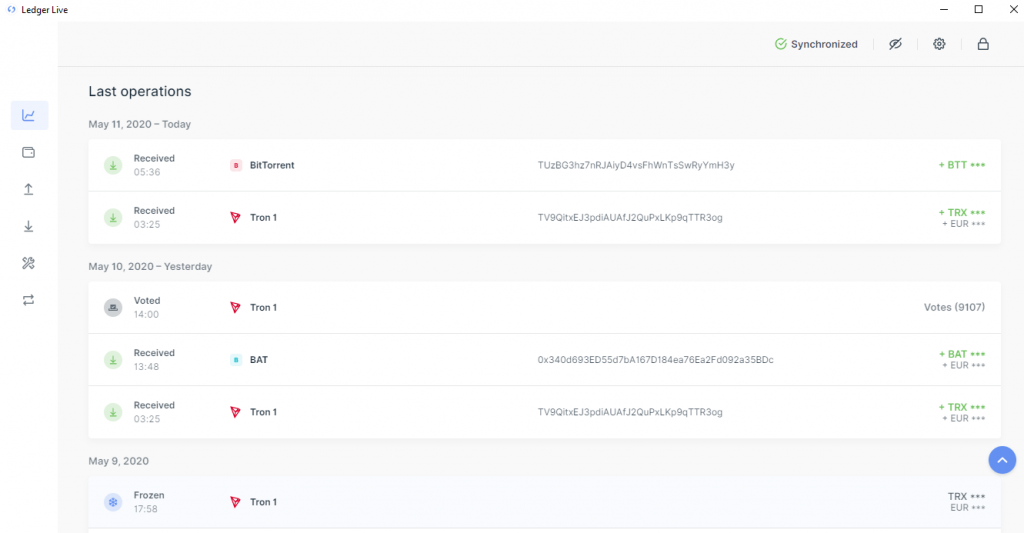Open the Portfolio chart icon in sidebar

point(29,115)
